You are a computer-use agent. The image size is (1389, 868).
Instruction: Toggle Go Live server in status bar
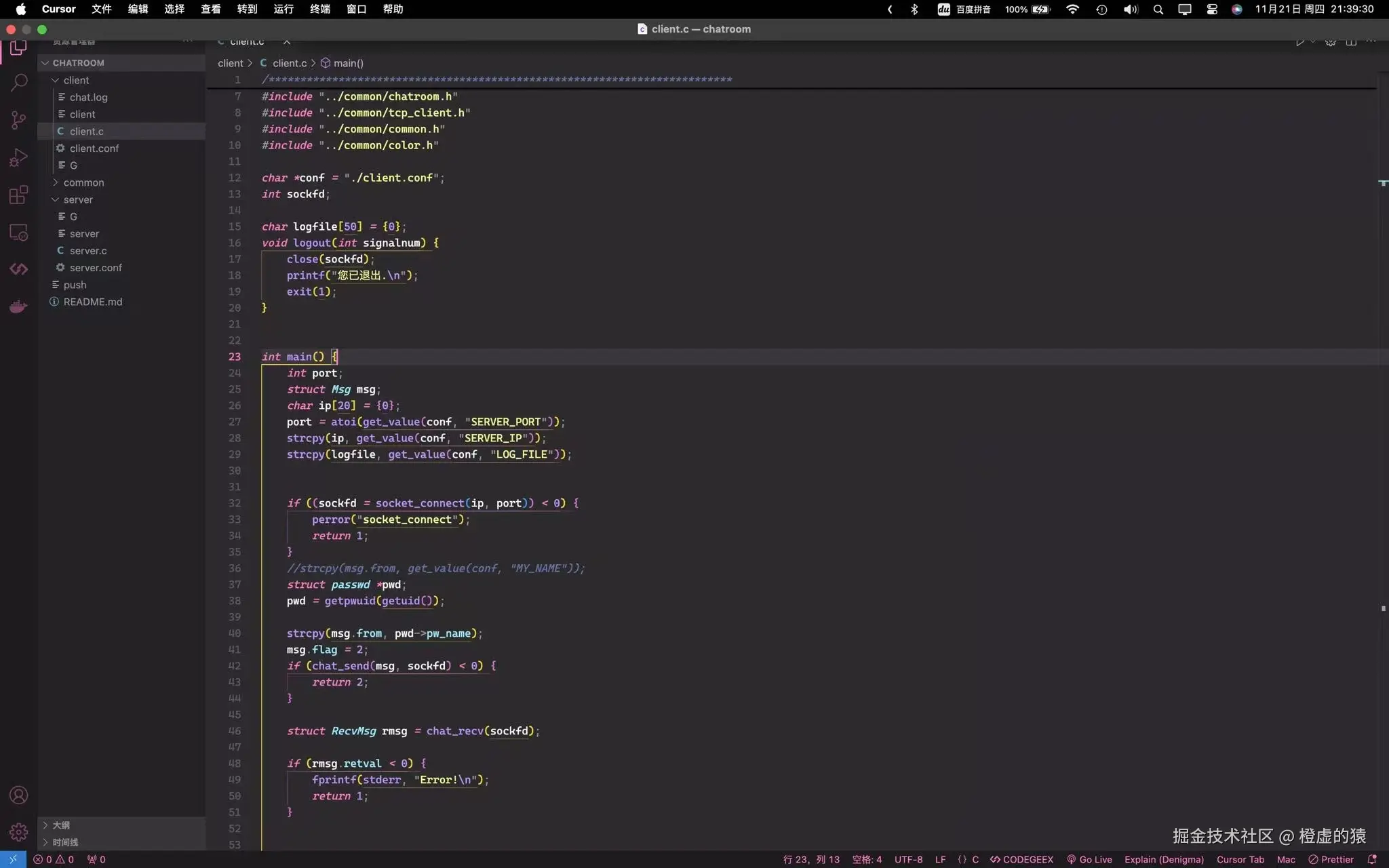1089,859
